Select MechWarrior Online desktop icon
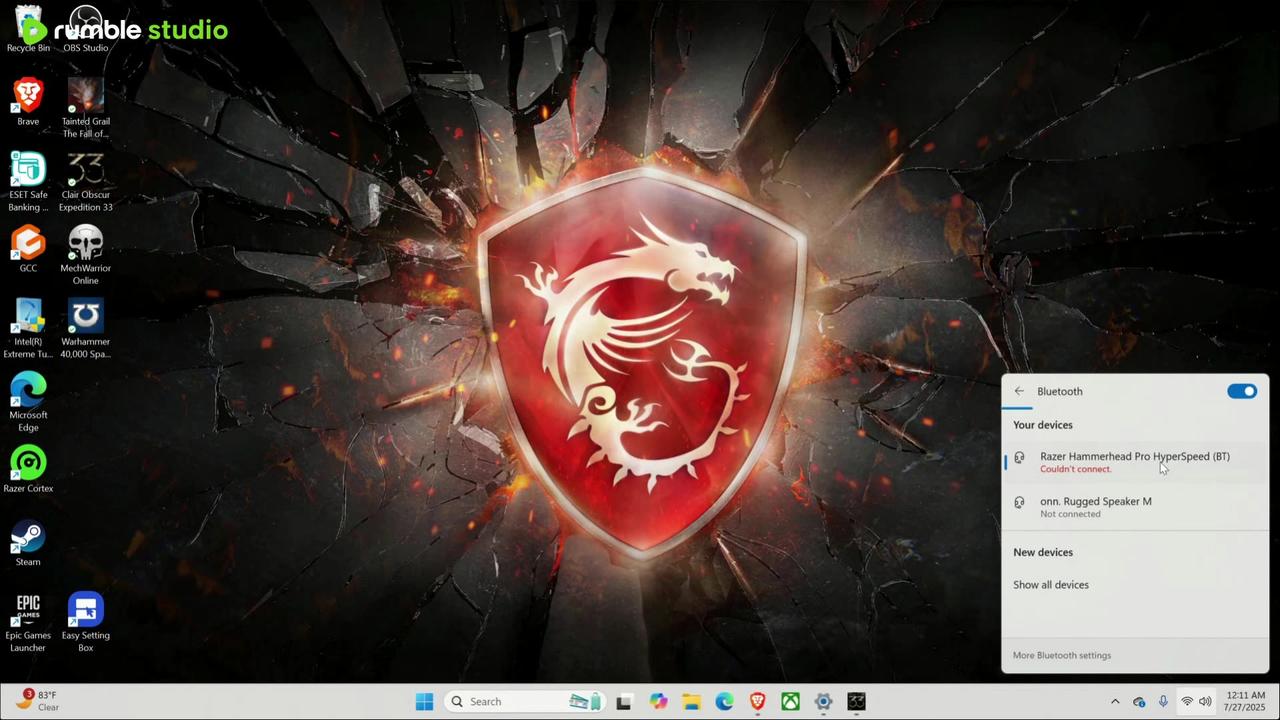 [86, 255]
